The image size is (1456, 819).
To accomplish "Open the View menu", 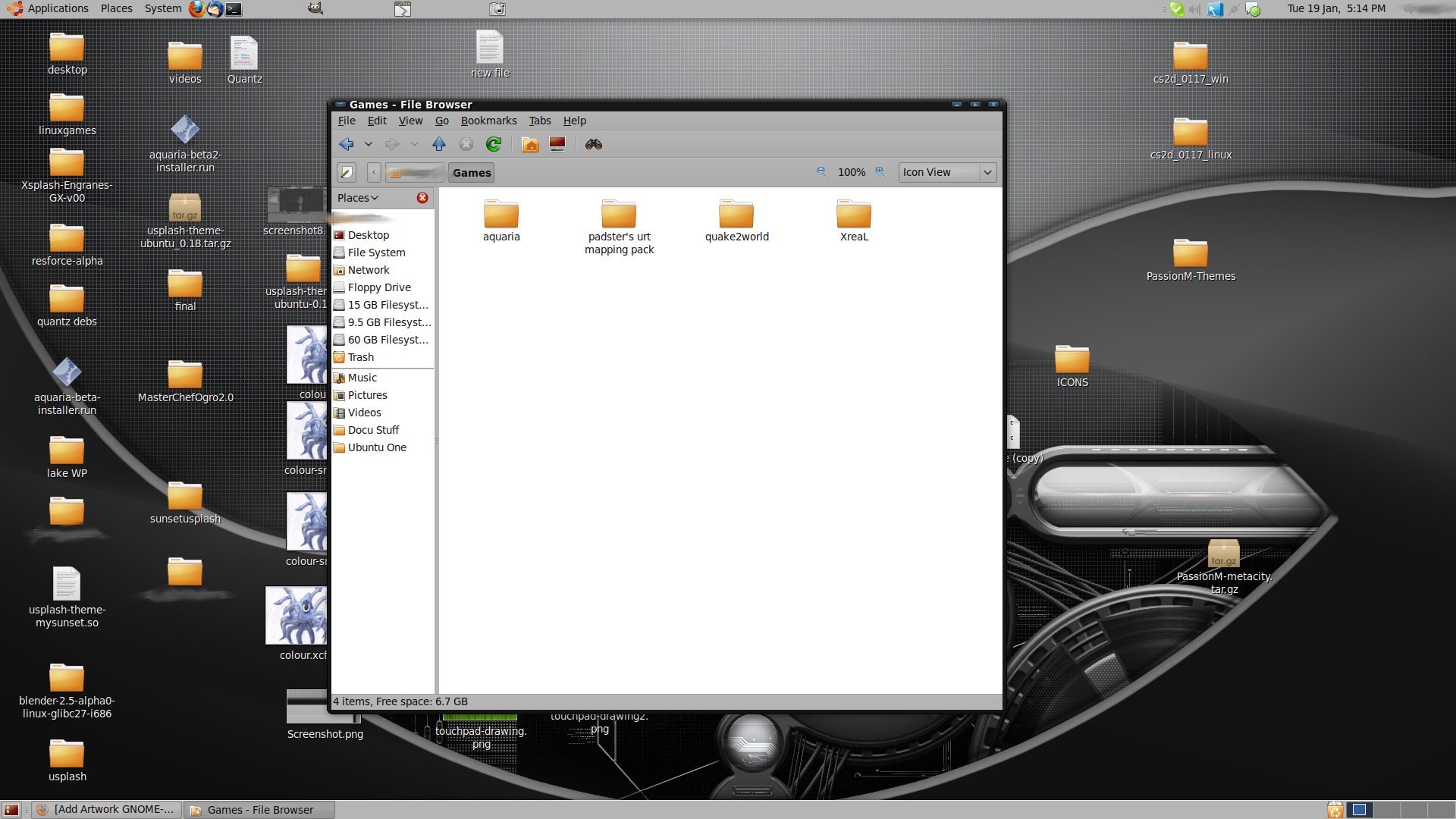I will pos(410,121).
